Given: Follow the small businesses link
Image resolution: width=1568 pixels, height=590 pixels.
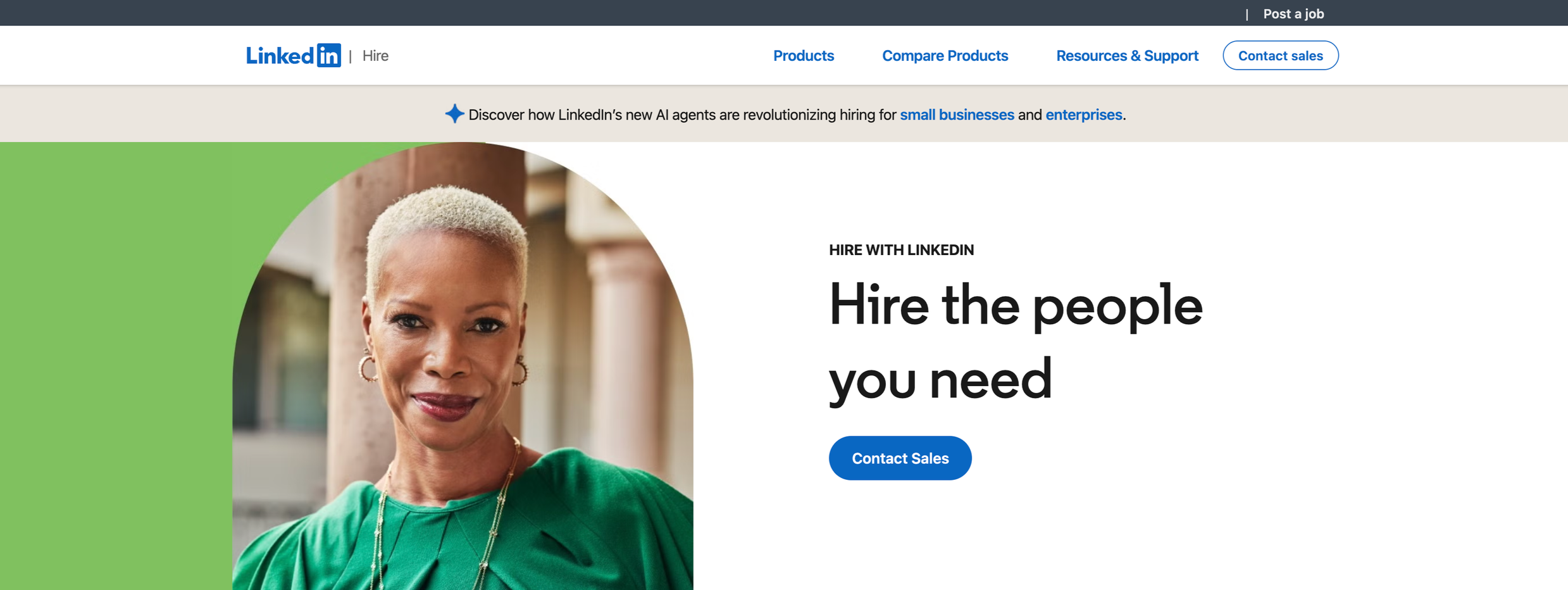Looking at the screenshot, I should [957, 115].
